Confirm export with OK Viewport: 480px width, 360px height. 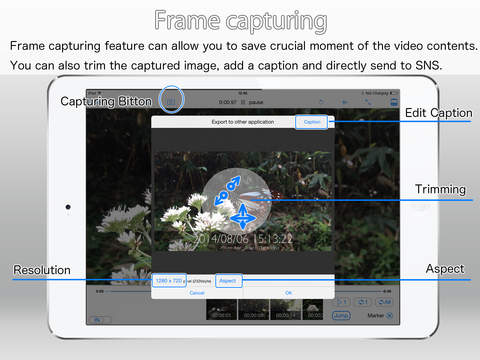288,293
